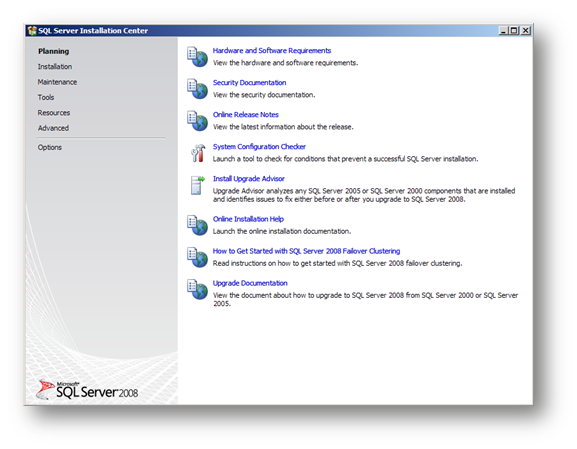Open How to Get Started with Failover Clustering
The height and width of the screenshot is (449, 577).
pyautogui.click(x=307, y=251)
